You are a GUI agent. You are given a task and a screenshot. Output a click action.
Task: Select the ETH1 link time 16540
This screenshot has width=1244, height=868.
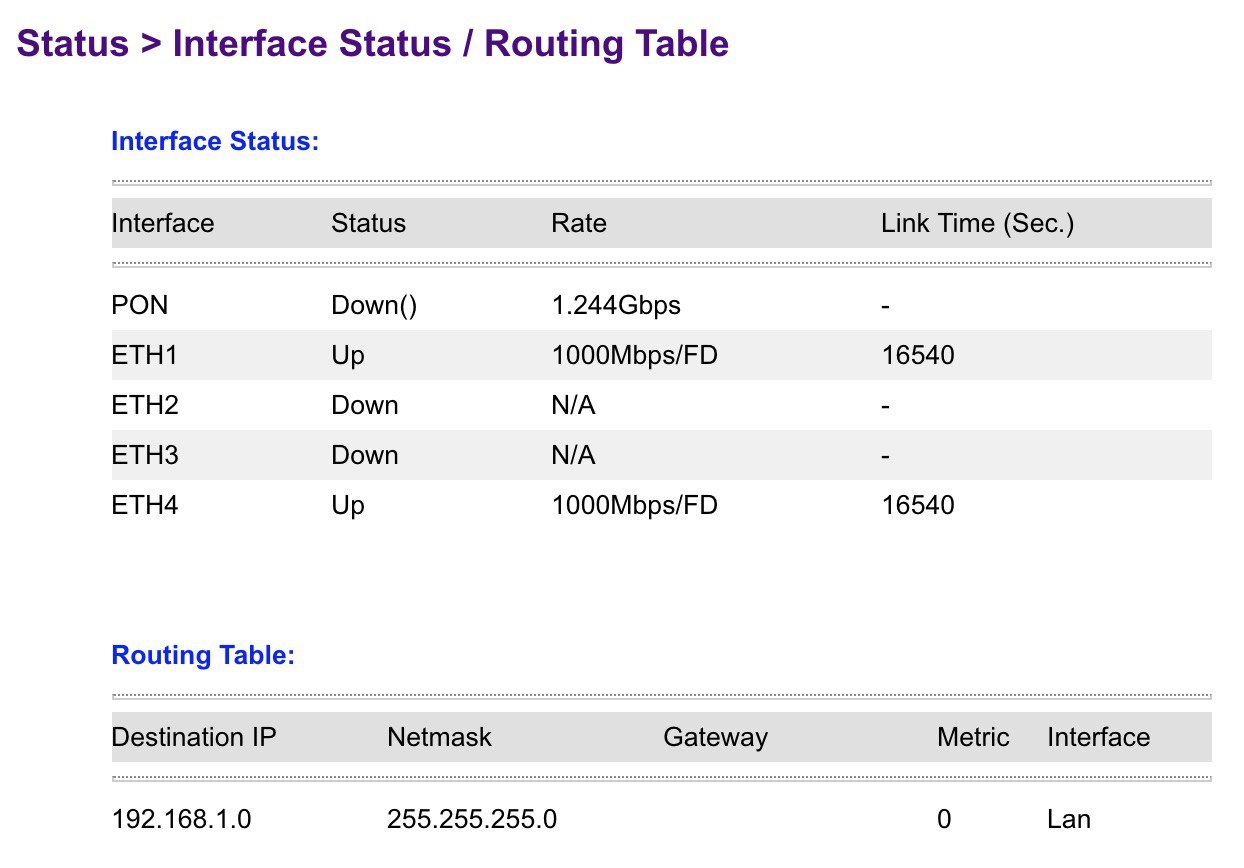918,355
